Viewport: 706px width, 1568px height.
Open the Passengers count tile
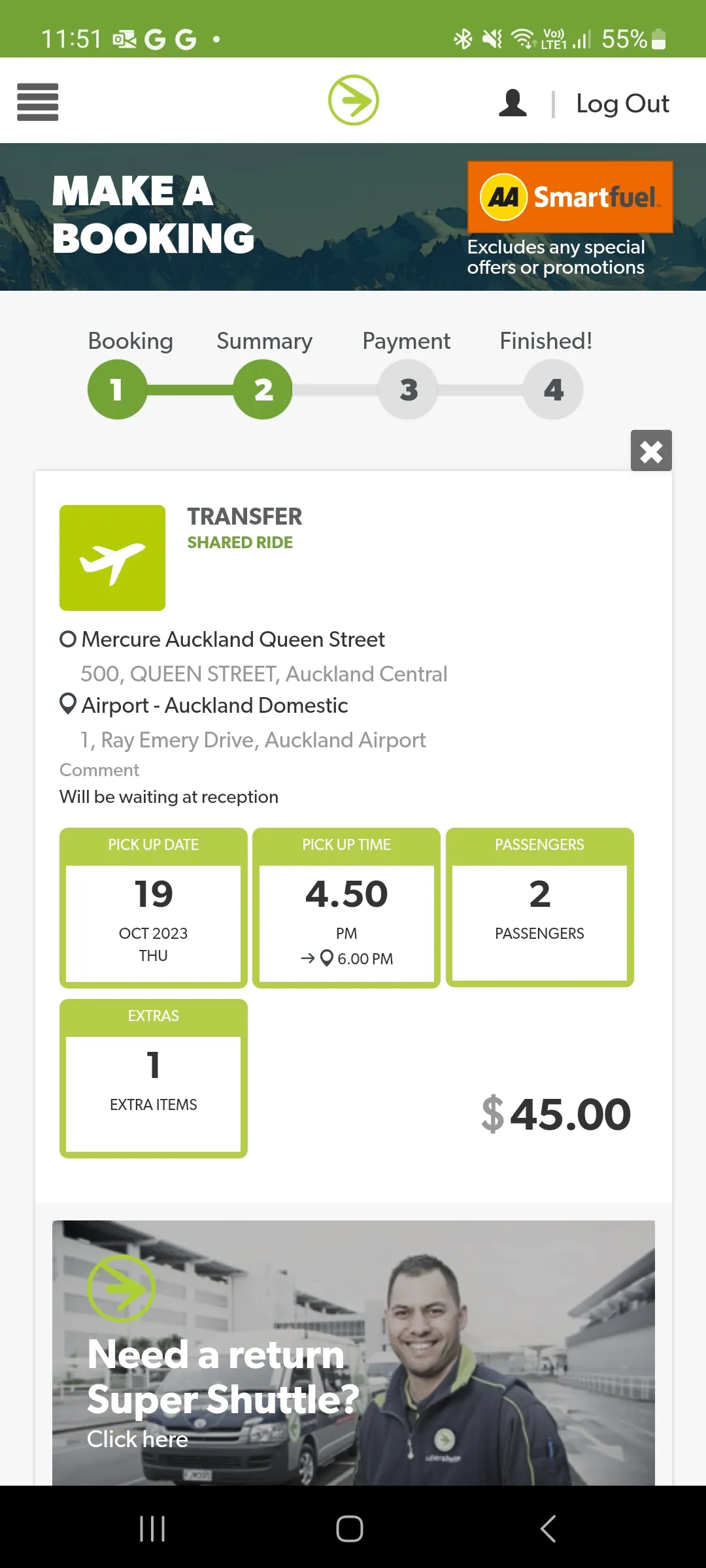pyautogui.click(x=540, y=907)
